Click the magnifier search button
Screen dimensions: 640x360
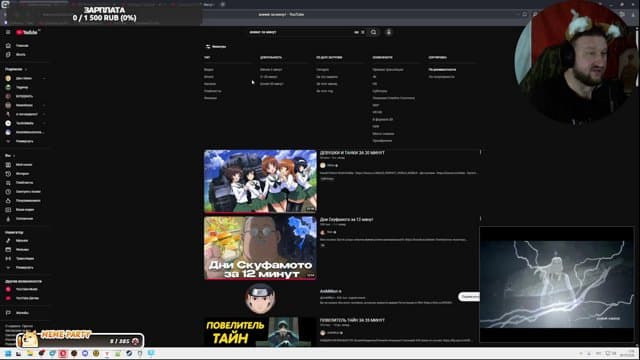click(x=373, y=32)
